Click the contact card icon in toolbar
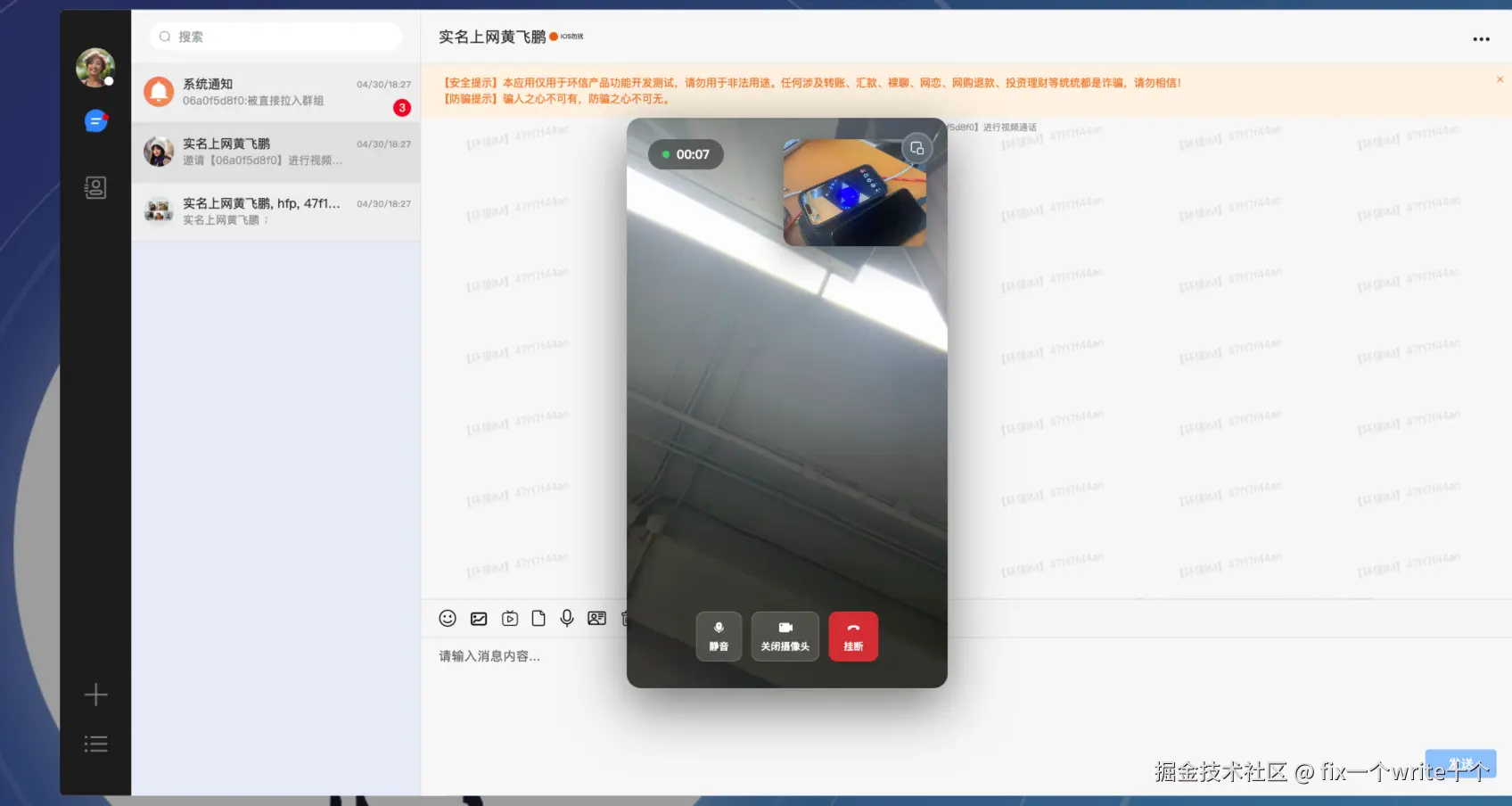 pyautogui.click(x=596, y=619)
